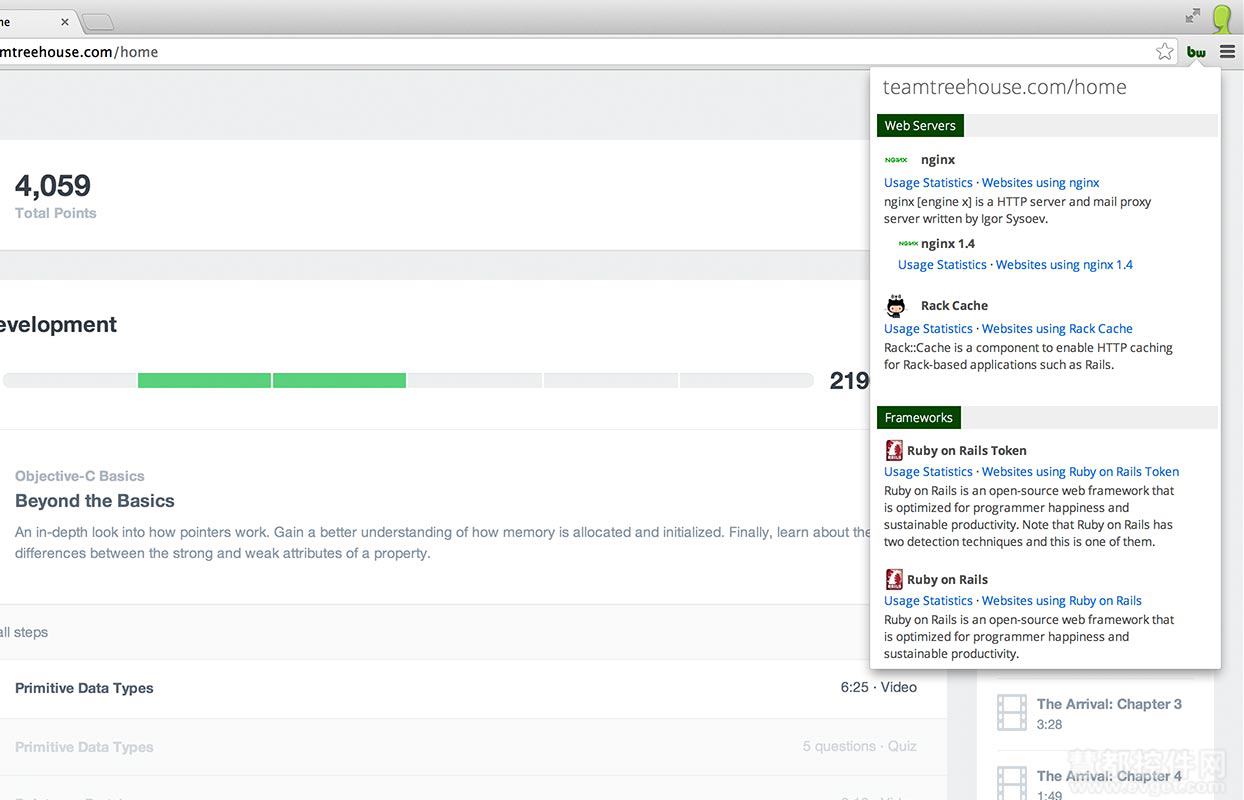The height and width of the screenshot is (800, 1244).
Task: Open the Beyond the Basics stage
Action: tap(95, 501)
